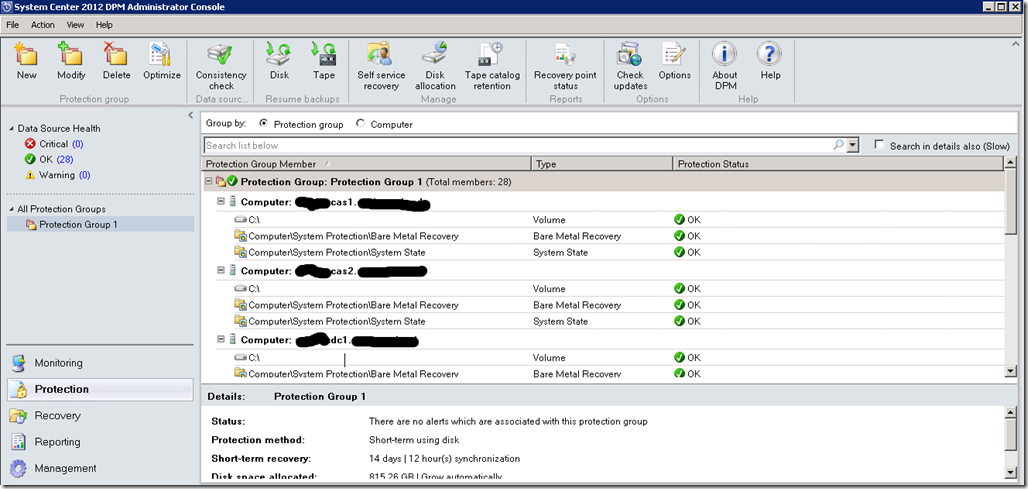
Task: Collapse Data Source Health section
Action: point(12,128)
